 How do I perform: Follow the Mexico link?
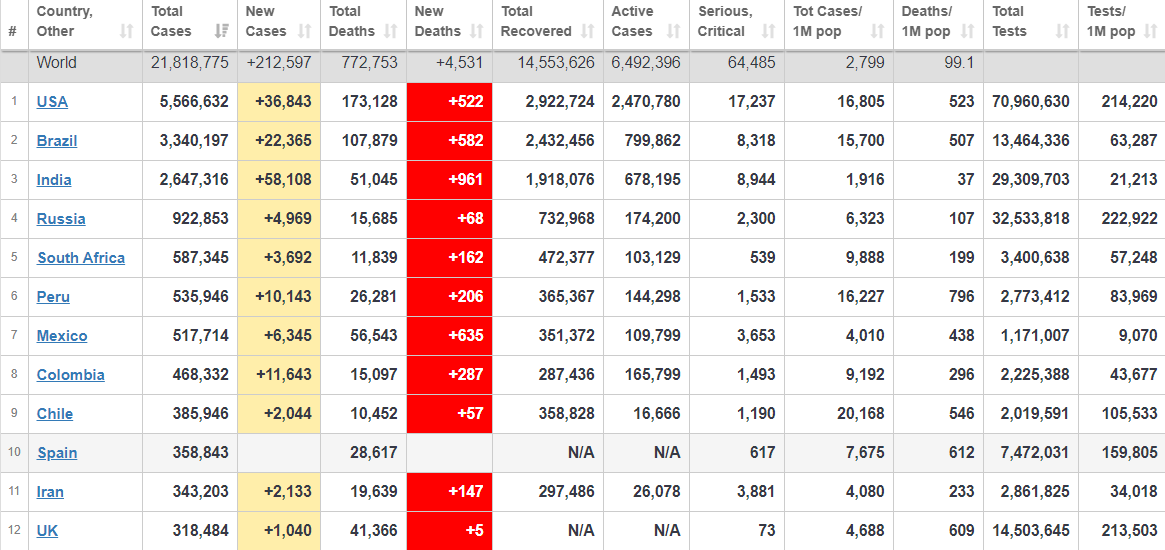62,336
